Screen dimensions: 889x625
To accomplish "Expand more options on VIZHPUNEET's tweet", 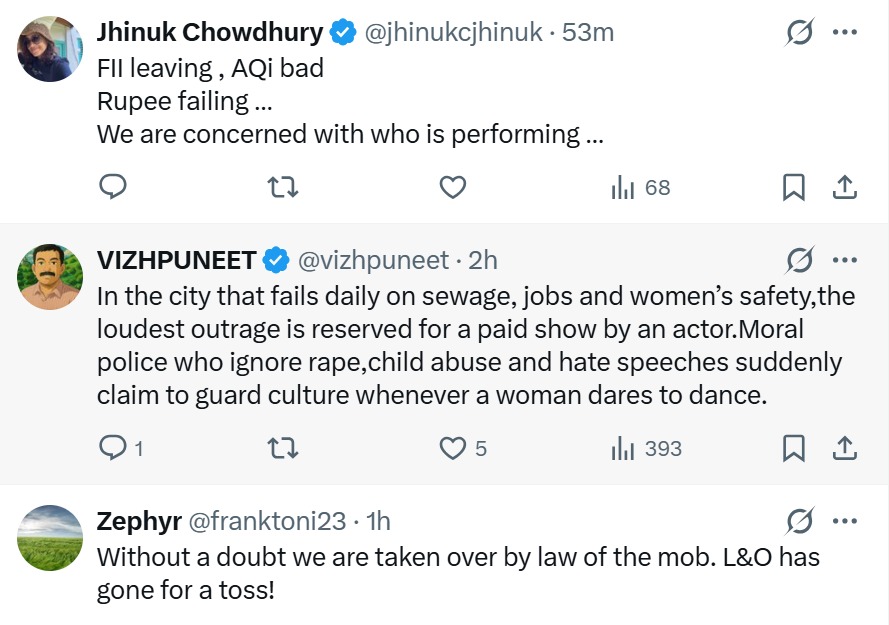I will [845, 261].
